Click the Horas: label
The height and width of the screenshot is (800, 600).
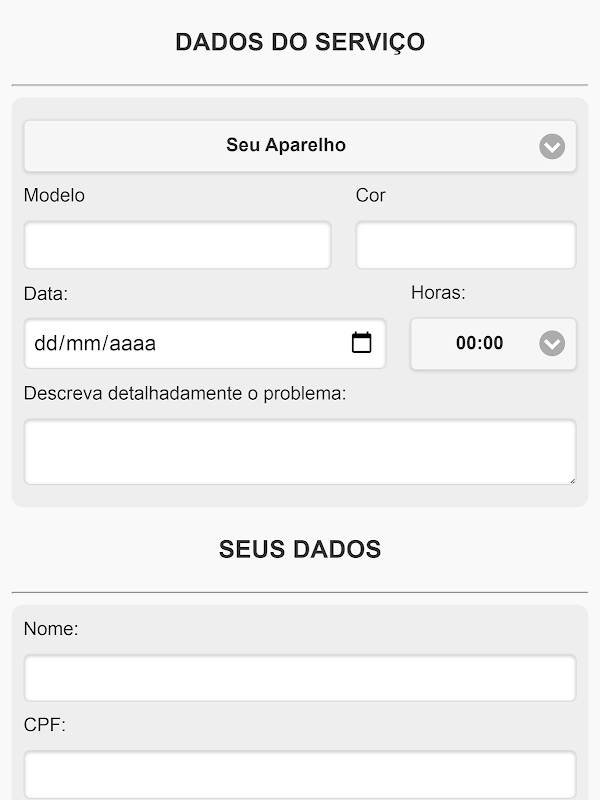[x=438, y=293]
